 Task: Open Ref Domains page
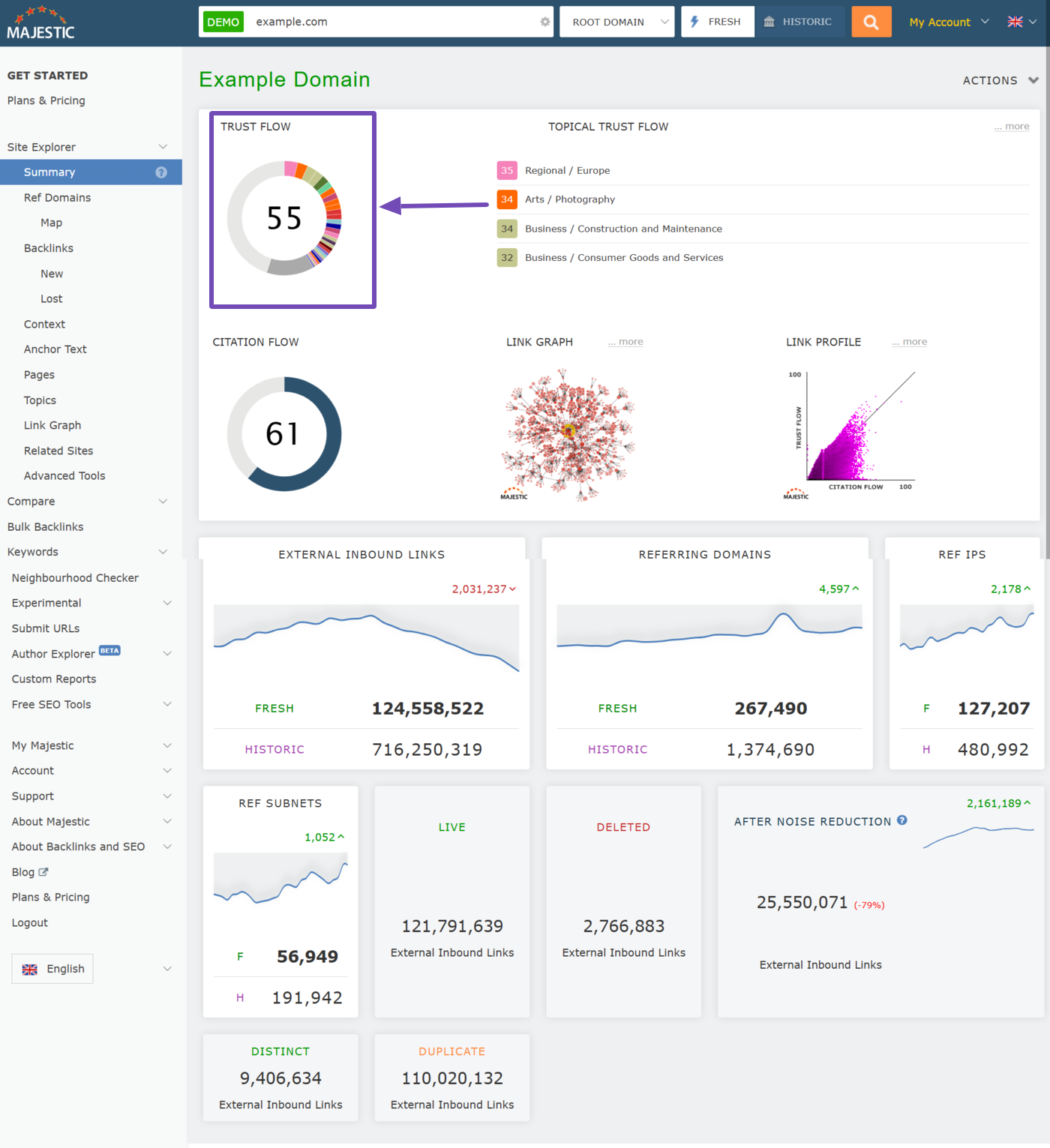(57, 198)
